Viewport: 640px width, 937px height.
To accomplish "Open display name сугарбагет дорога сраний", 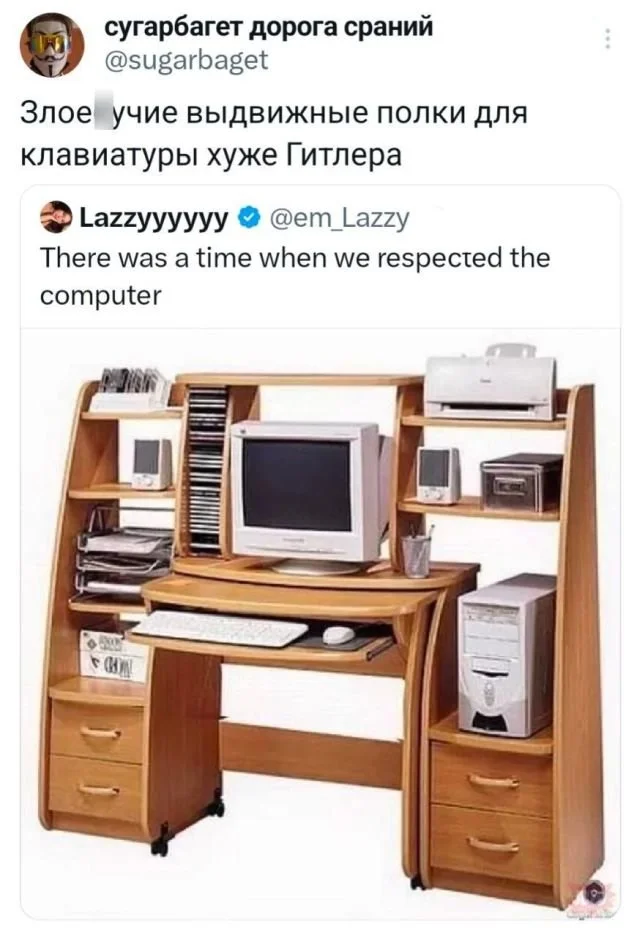I will pos(269,27).
